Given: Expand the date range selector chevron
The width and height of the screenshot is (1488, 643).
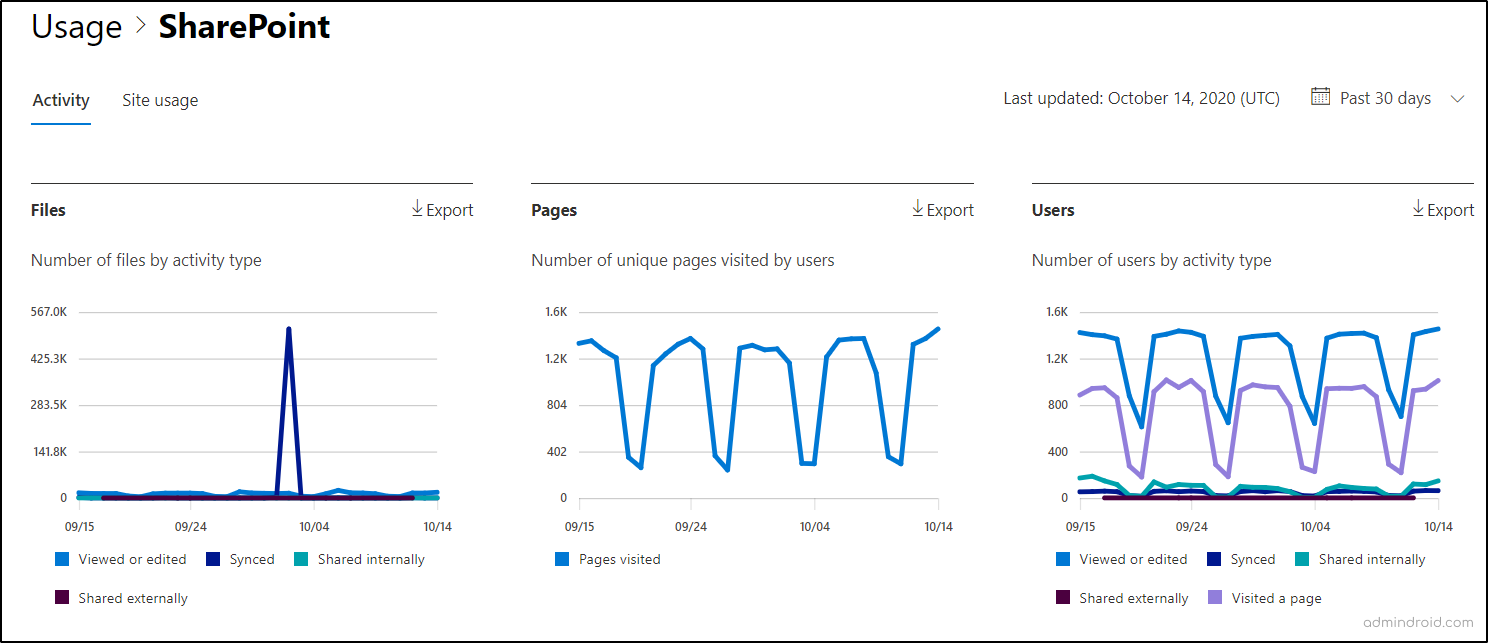Looking at the screenshot, I should [1457, 99].
